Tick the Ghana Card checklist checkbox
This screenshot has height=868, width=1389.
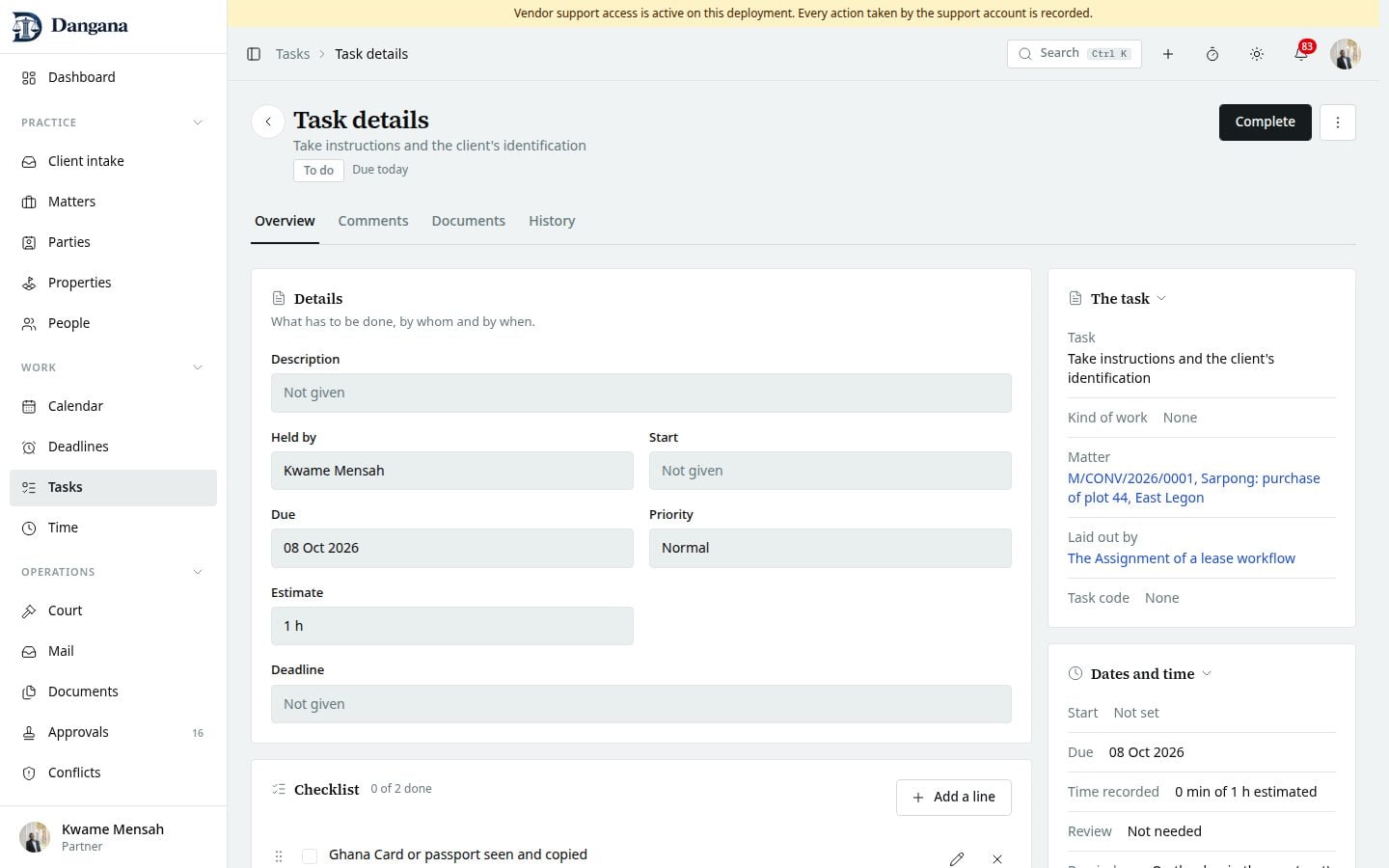[x=310, y=856]
